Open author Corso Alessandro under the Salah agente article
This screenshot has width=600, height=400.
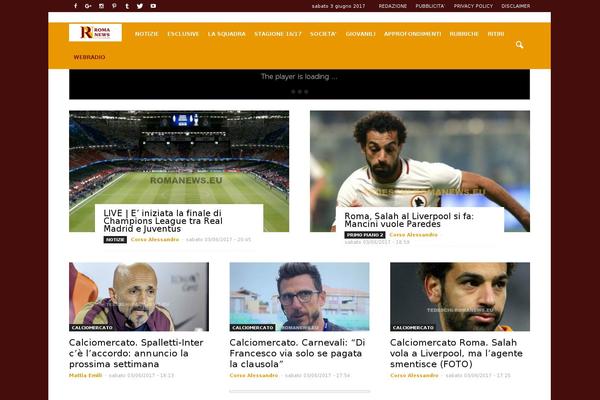click(x=414, y=376)
